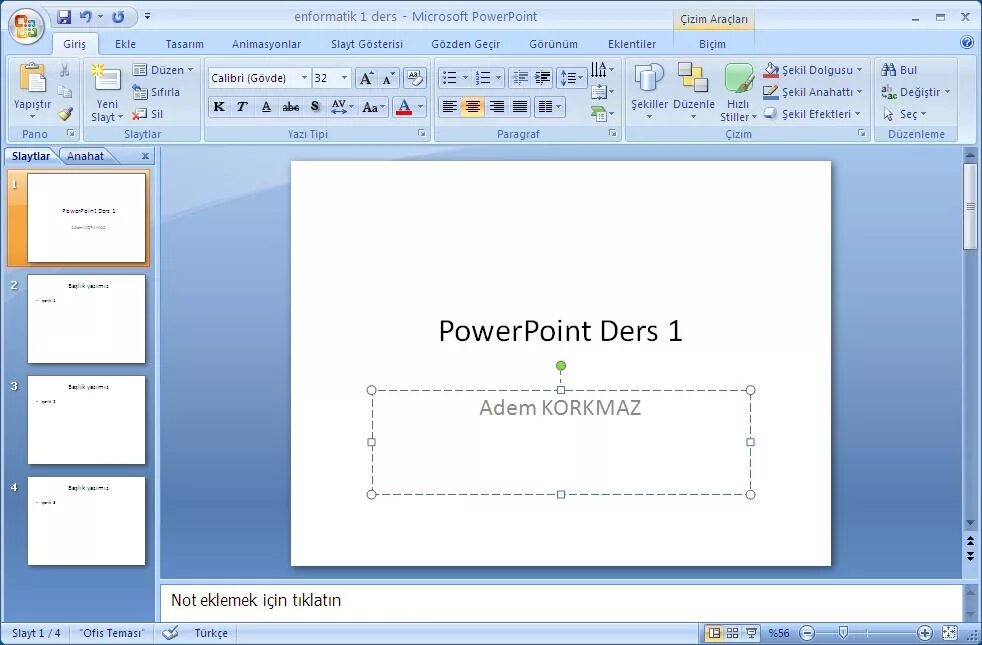Zoom out with the minus button
The width and height of the screenshot is (982, 645).
808,633
